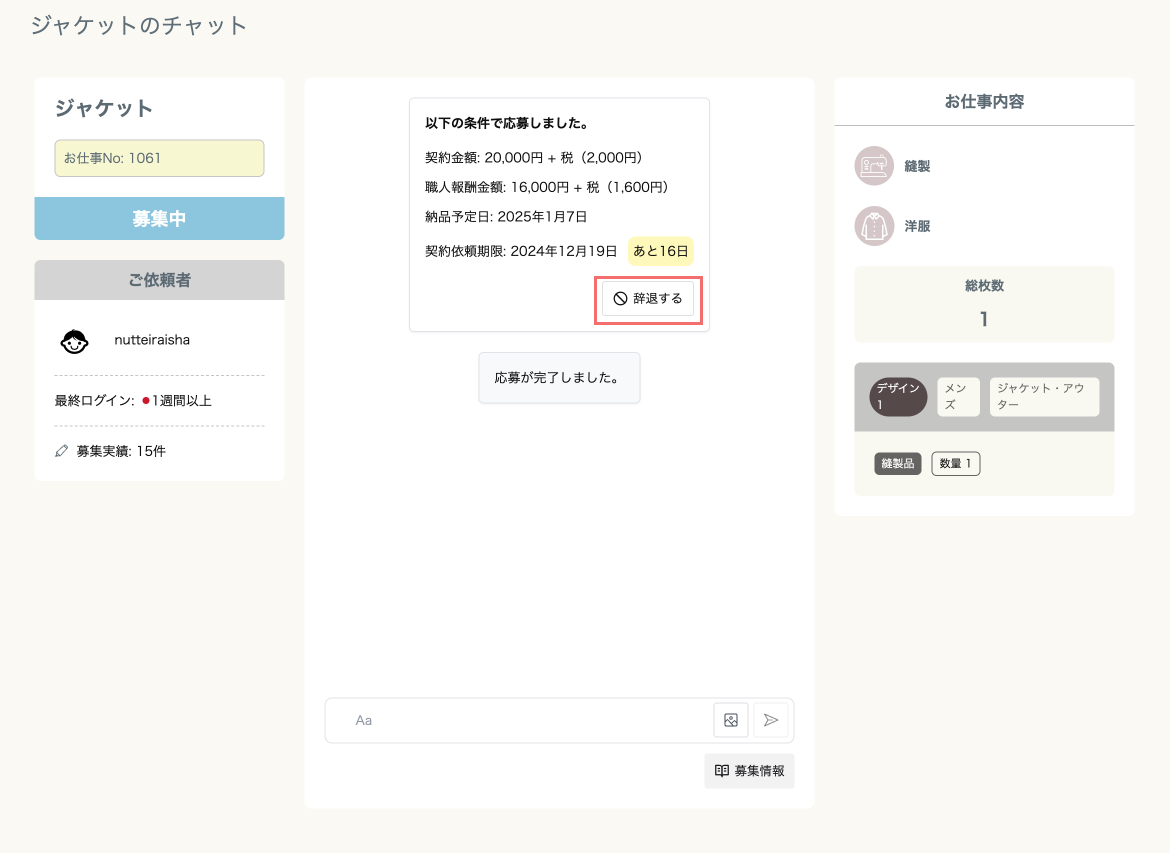Open the 募集情報 recruitment info button
The height and width of the screenshot is (853, 1170).
pyautogui.click(x=749, y=771)
